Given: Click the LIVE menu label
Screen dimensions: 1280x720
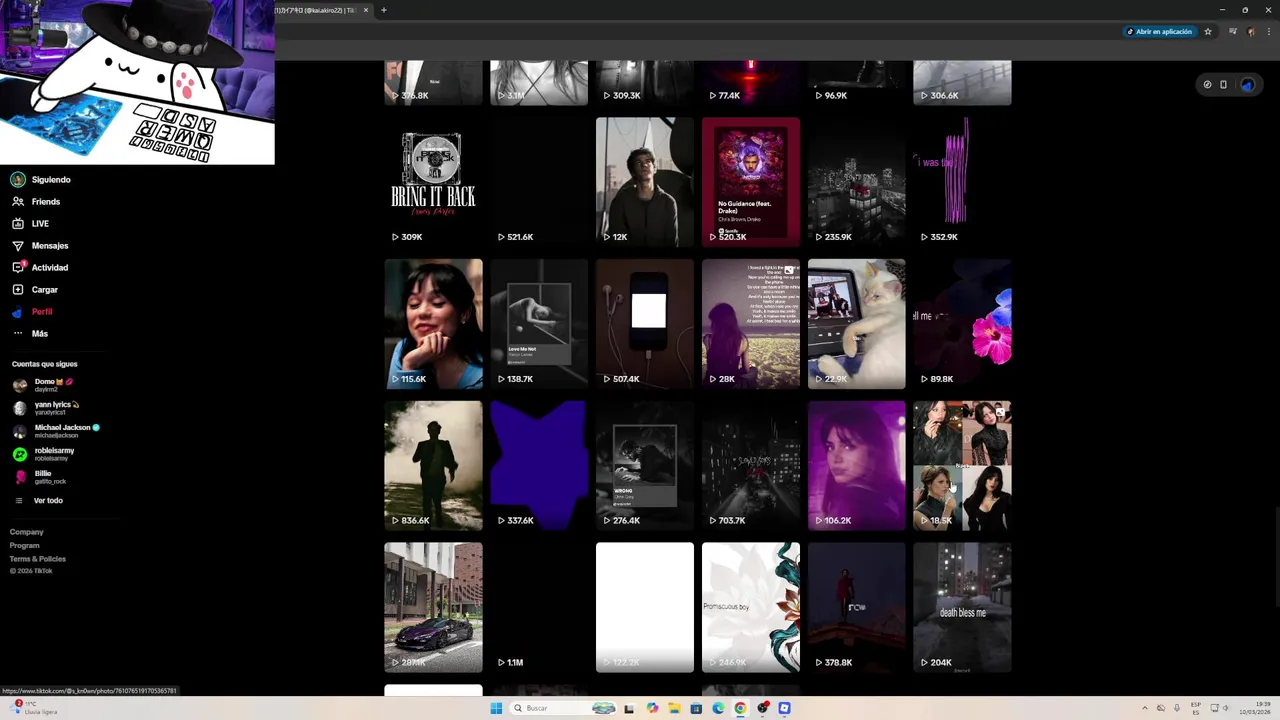Looking at the screenshot, I should [40, 224].
